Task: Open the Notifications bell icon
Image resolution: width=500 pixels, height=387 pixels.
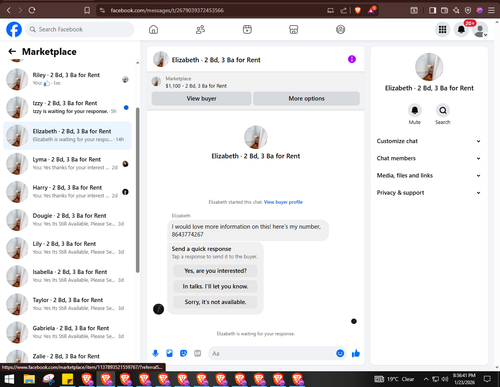Action: coord(461,30)
